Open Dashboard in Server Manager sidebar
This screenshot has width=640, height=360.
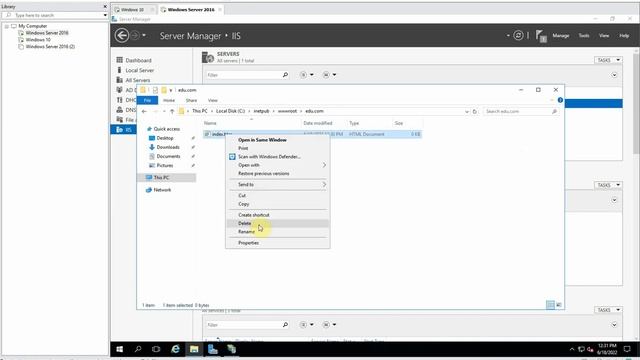pyautogui.click(x=138, y=60)
